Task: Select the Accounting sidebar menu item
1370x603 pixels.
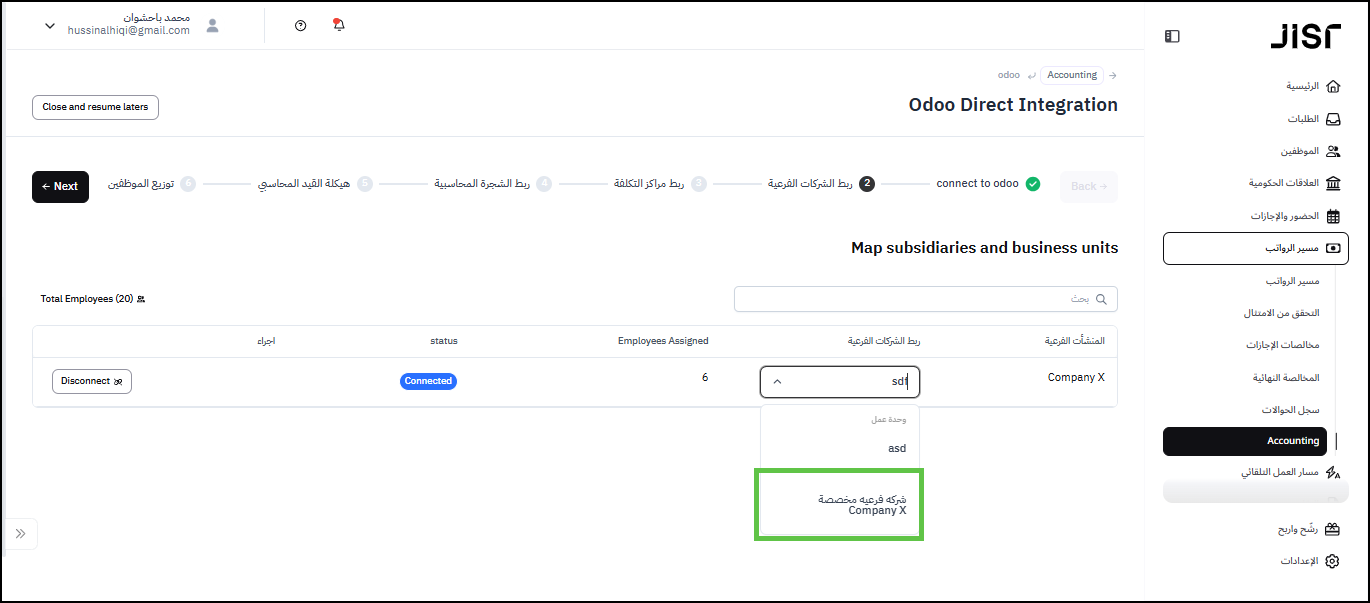Action: pyautogui.click(x=1256, y=441)
